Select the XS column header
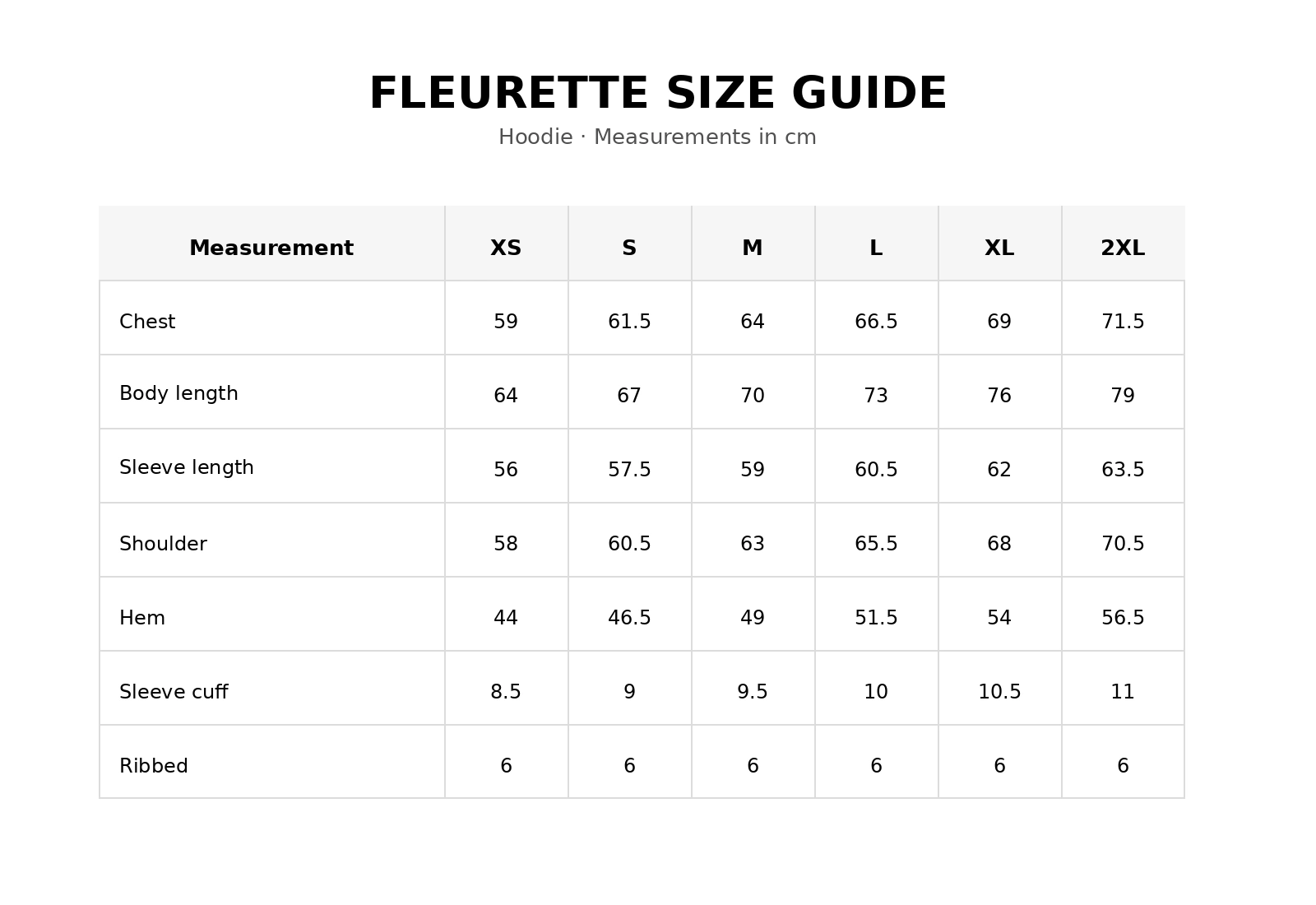Screen dimensions: 1316x905 pos(506,248)
